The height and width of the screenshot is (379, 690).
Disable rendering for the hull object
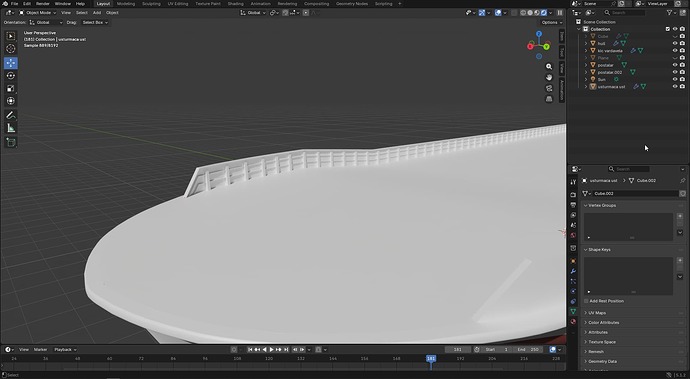[x=682, y=44]
